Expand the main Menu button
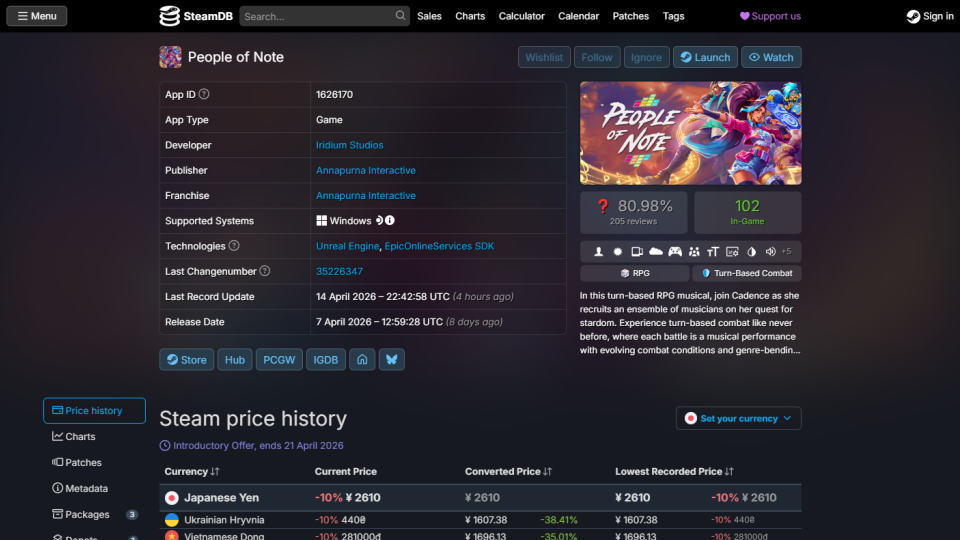The image size is (960, 540). click(x=37, y=16)
